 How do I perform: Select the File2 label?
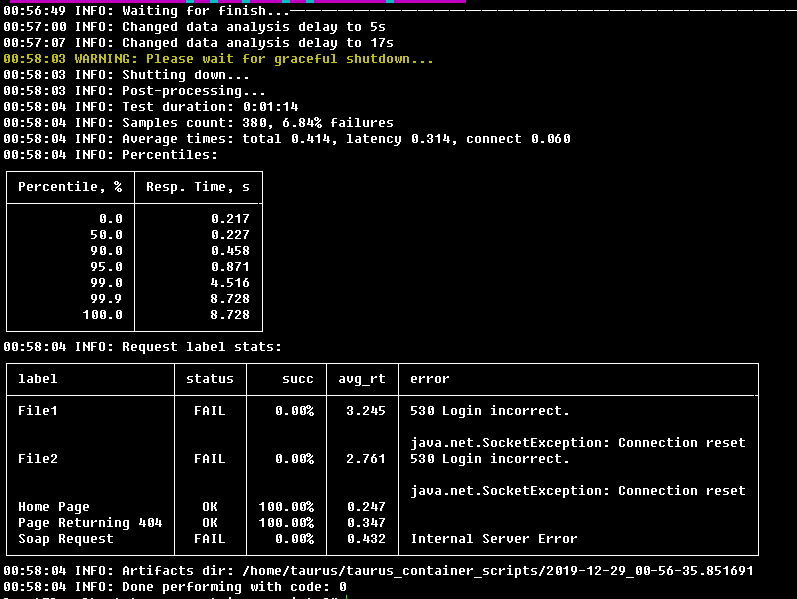click(x=38, y=459)
